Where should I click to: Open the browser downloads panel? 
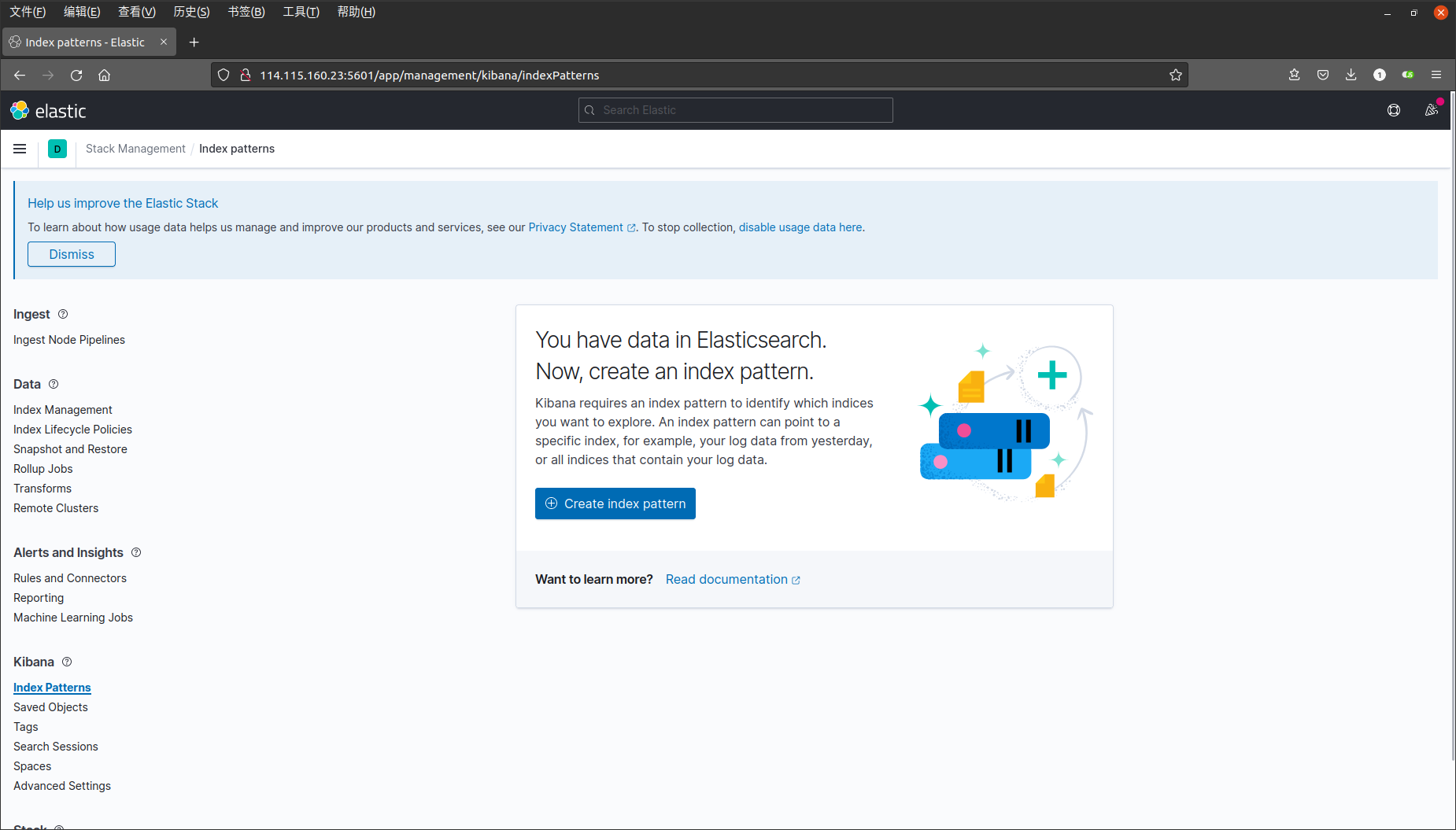[1351, 75]
